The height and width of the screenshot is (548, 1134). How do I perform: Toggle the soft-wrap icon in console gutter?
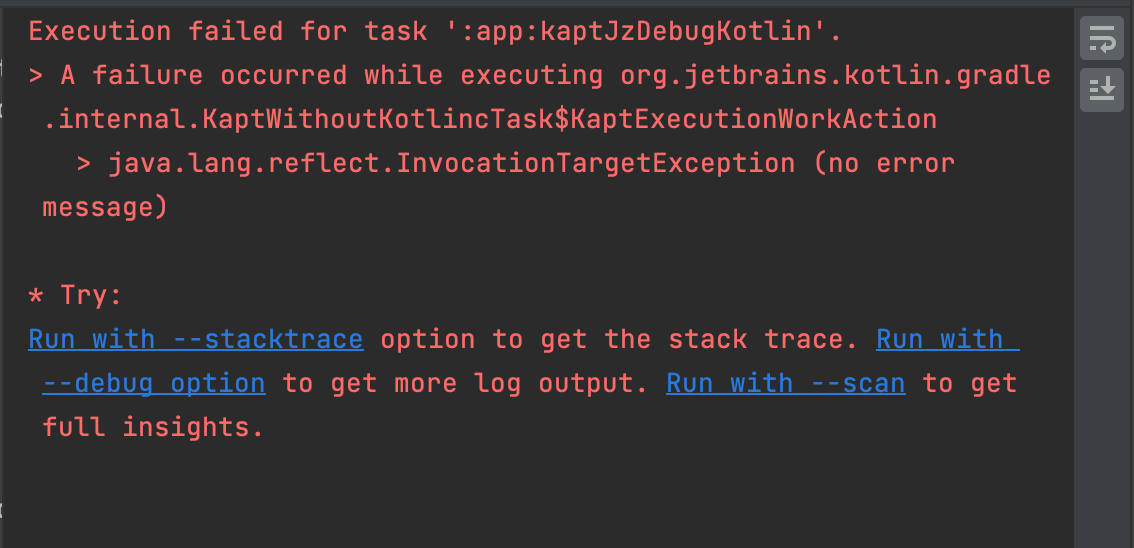[x=1101, y=38]
